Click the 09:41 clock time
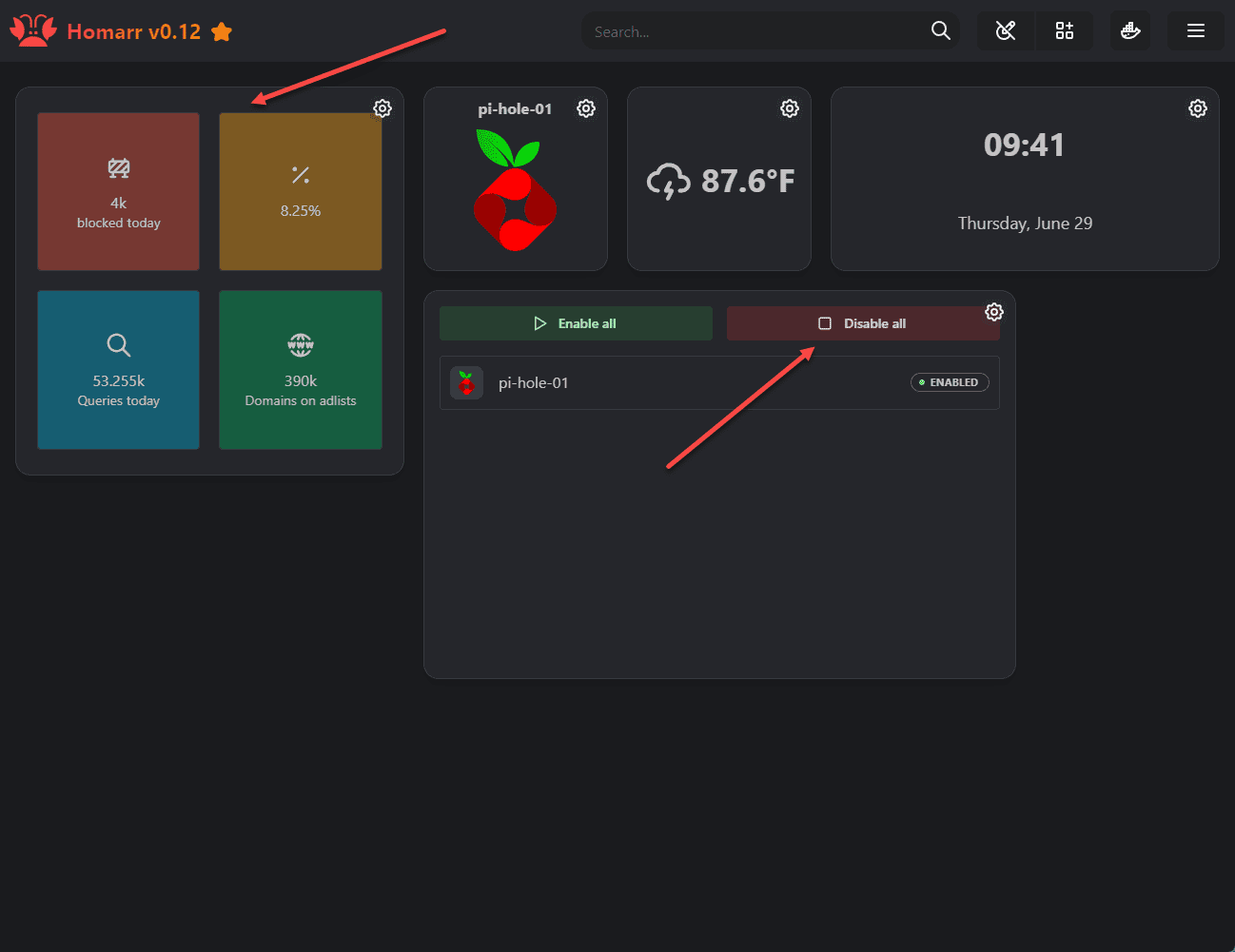This screenshot has height=952, width=1235. click(1025, 145)
